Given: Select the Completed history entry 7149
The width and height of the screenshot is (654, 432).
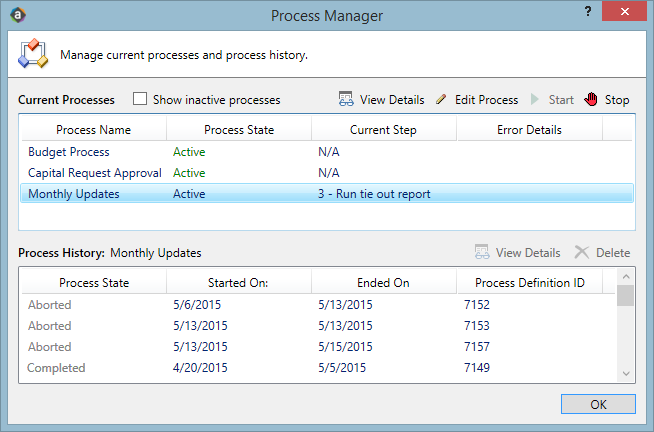Looking at the screenshot, I should click(x=319, y=368).
